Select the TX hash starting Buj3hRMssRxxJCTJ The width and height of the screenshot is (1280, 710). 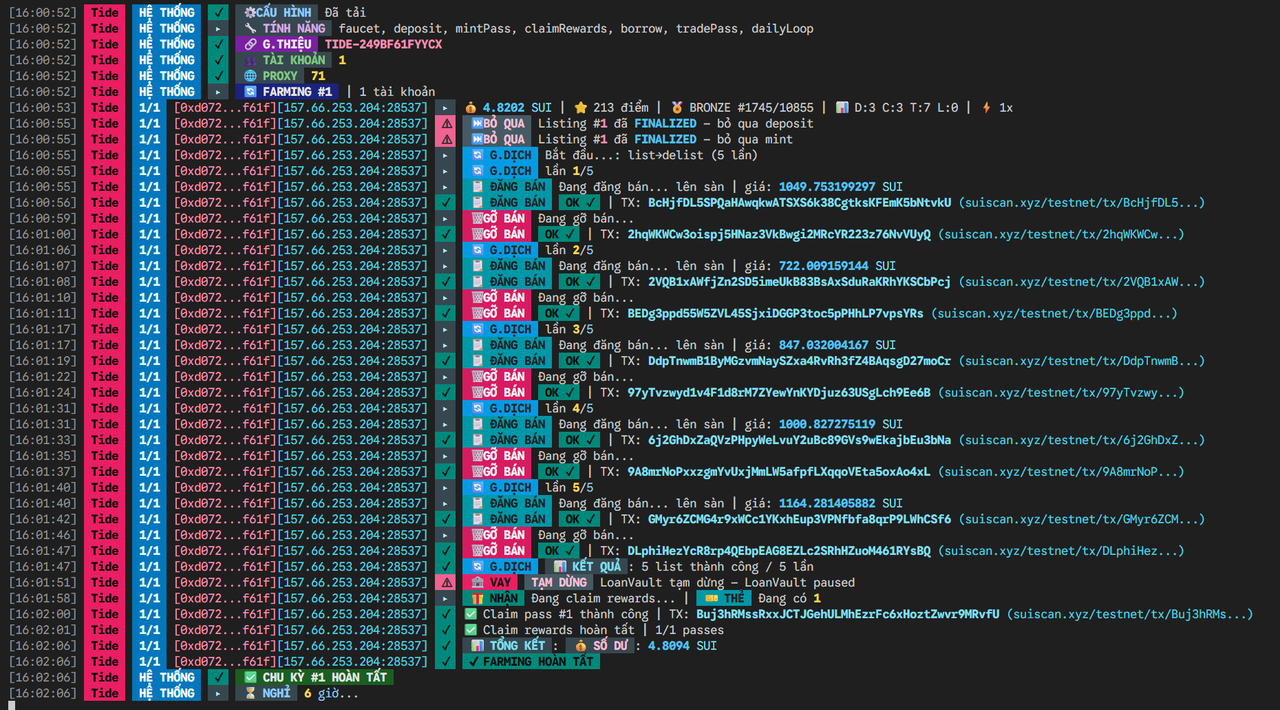(847, 614)
